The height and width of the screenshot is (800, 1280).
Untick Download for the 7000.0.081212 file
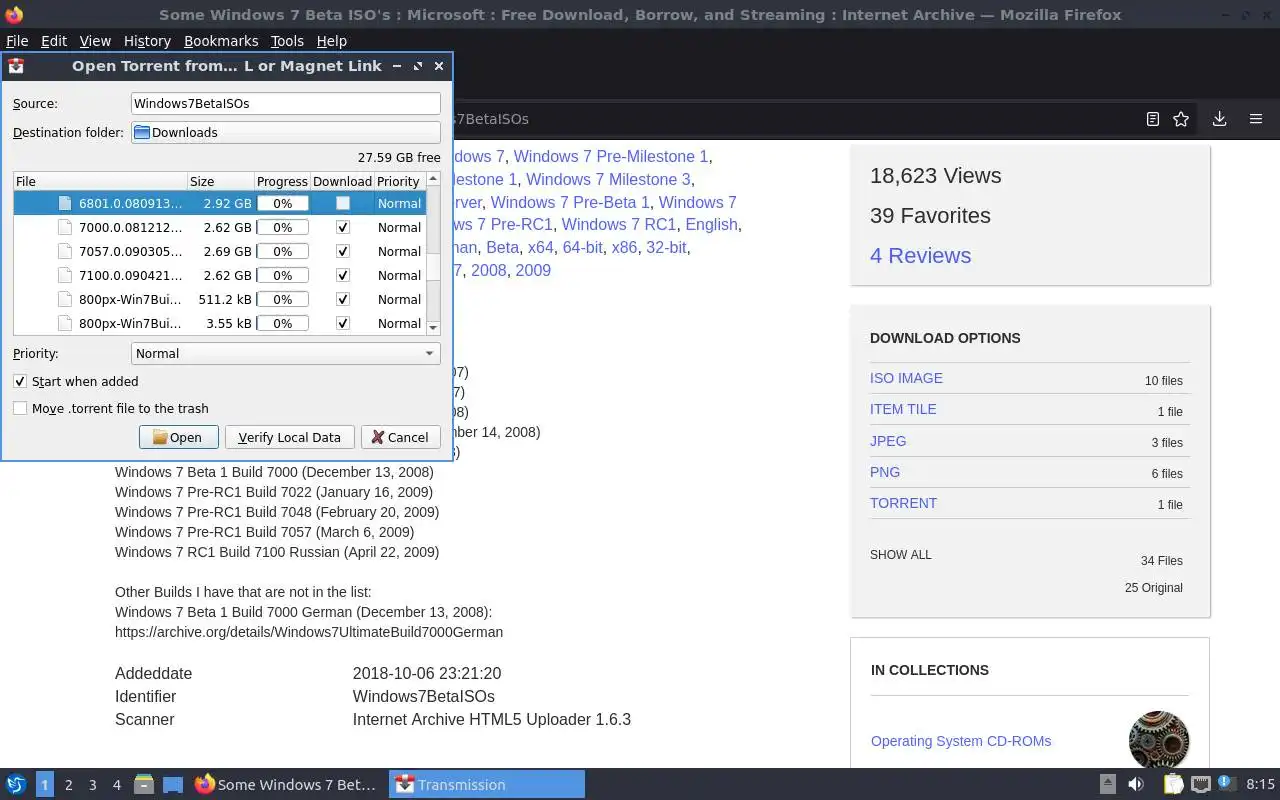pos(343,227)
